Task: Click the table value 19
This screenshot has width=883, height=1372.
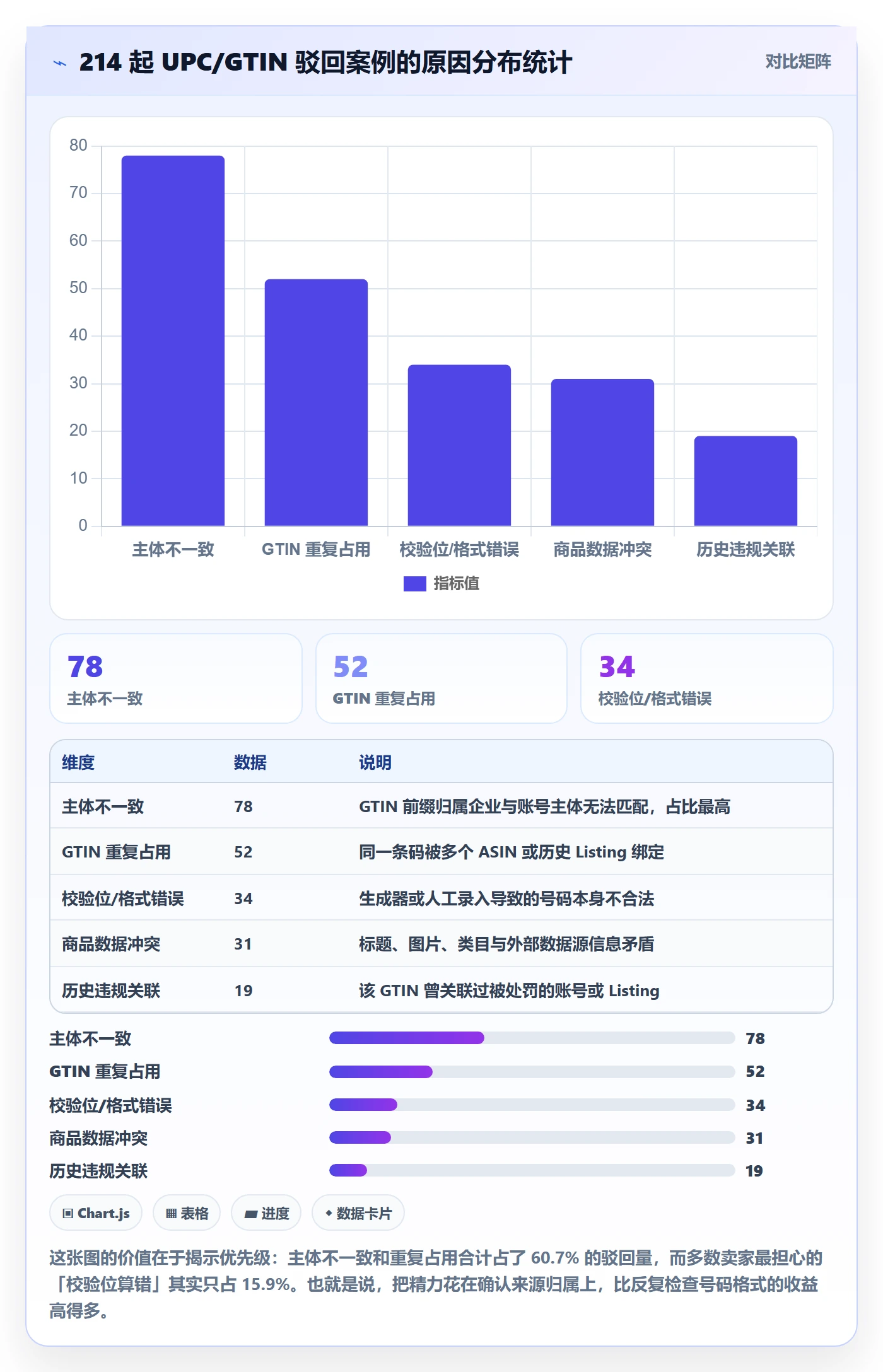Action: 243,991
